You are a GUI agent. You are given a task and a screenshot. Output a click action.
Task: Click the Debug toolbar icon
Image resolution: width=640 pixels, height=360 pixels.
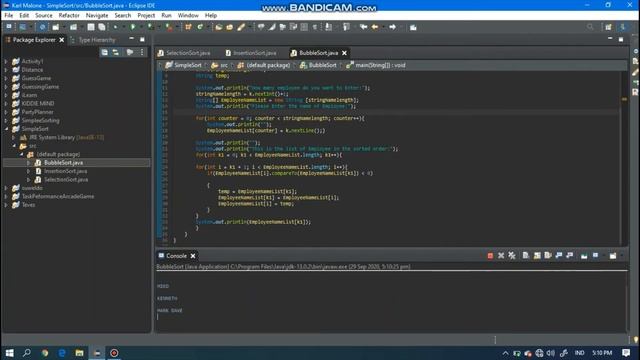coord(116,27)
